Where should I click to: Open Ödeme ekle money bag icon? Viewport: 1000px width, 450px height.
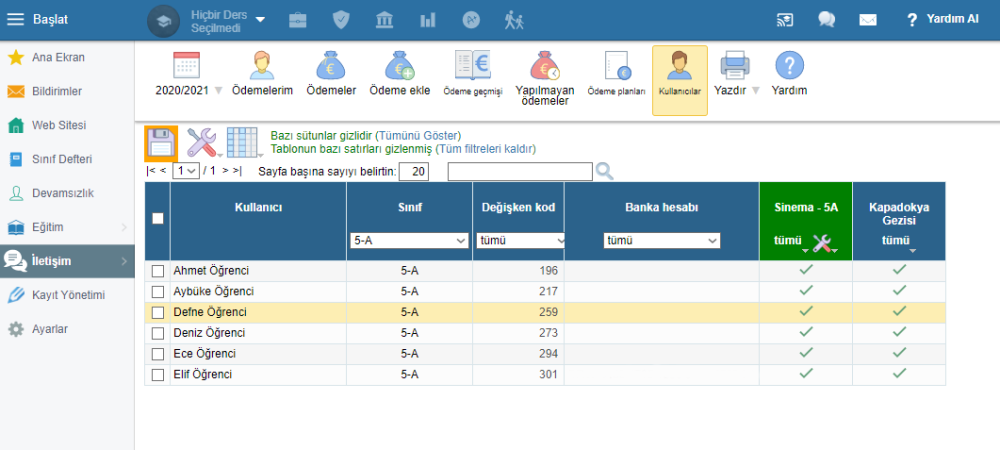(399, 66)
